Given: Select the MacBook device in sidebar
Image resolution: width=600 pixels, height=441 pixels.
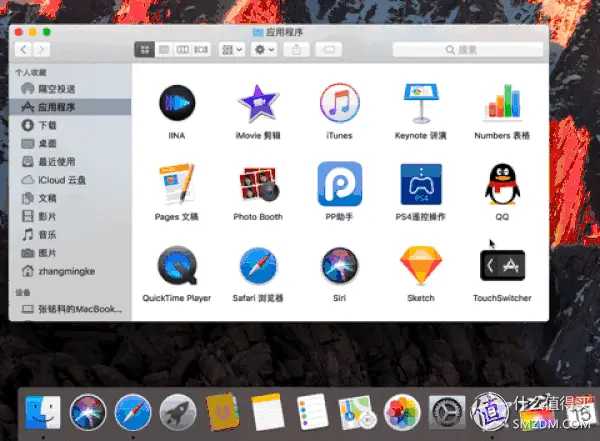Looking at the screenshot, I should click(70, 309).
